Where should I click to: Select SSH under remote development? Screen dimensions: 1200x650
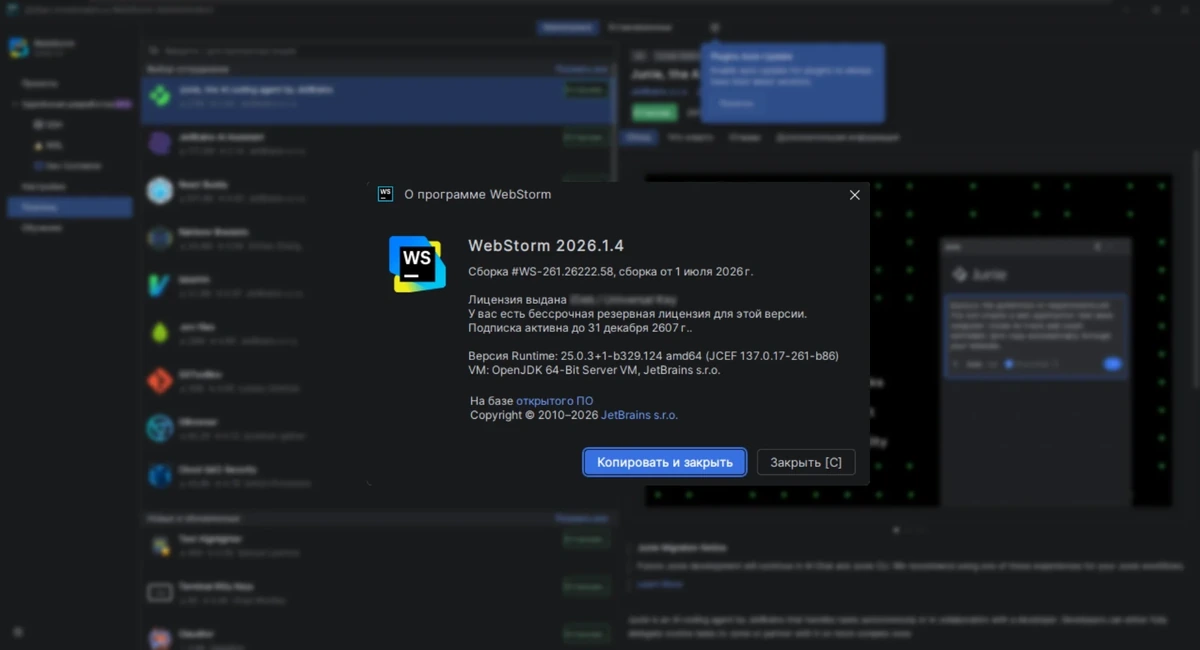point(48,125)
